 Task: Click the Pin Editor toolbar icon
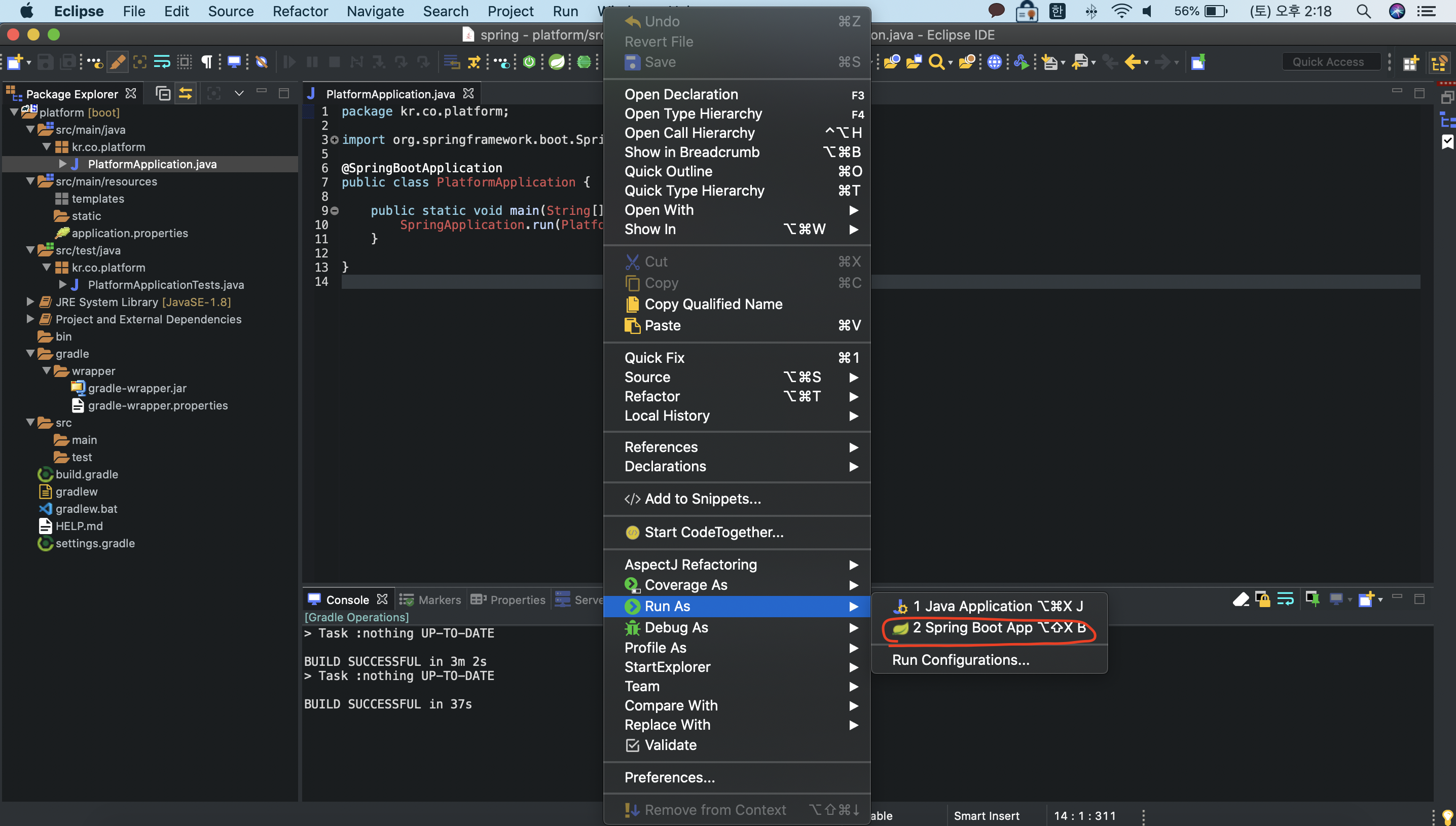(x=1198, y=62)
